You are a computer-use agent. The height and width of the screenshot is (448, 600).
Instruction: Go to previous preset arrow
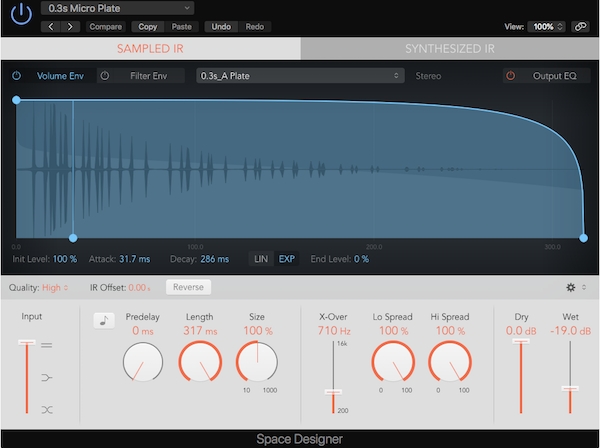(x=51, y=26)
